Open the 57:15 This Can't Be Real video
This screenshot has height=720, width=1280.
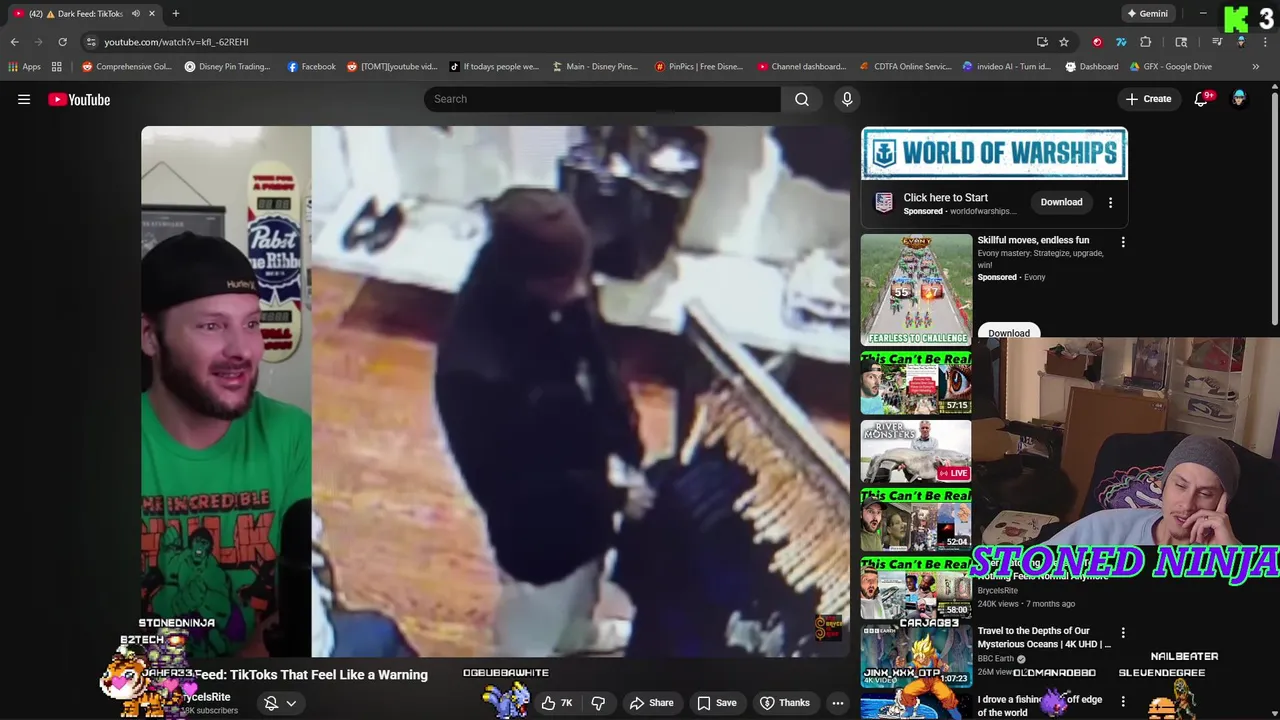click(916, 383)
